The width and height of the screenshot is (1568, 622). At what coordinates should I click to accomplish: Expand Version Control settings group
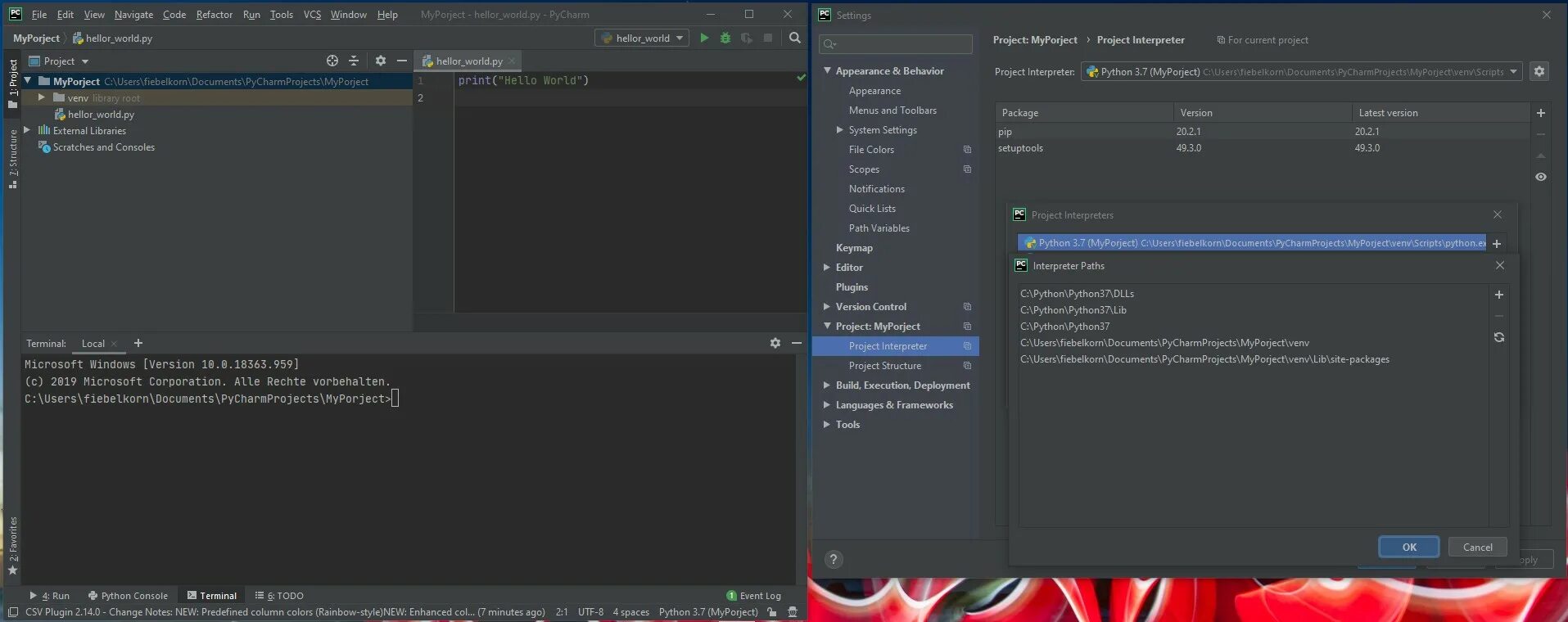(827, 306)
